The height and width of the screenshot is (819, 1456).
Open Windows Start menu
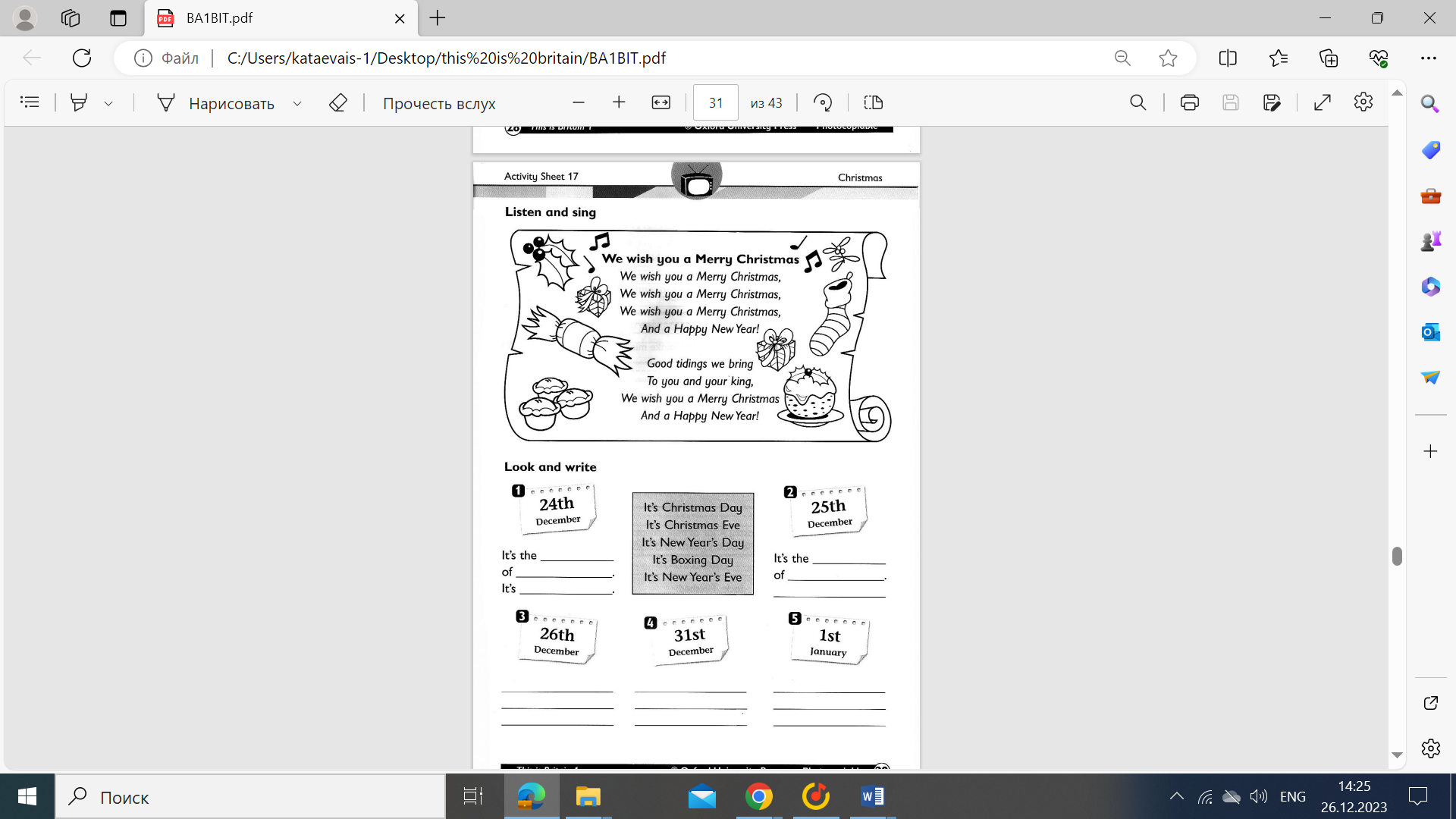[27, 796]
